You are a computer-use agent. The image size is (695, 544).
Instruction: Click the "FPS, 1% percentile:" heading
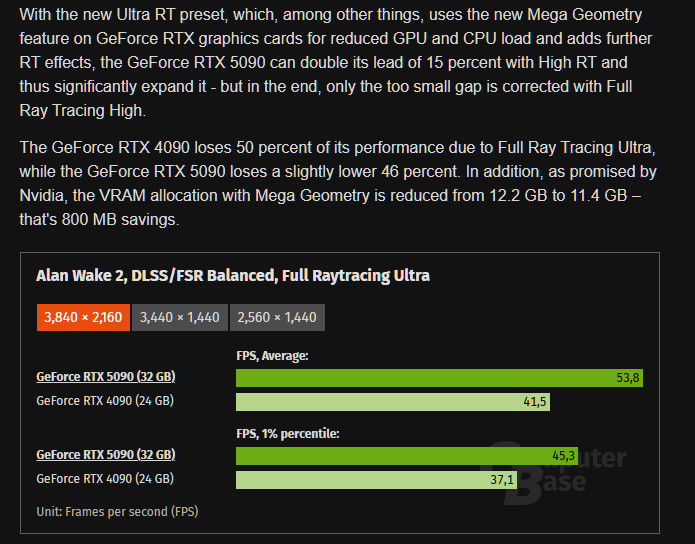click(x=288, y=433)
